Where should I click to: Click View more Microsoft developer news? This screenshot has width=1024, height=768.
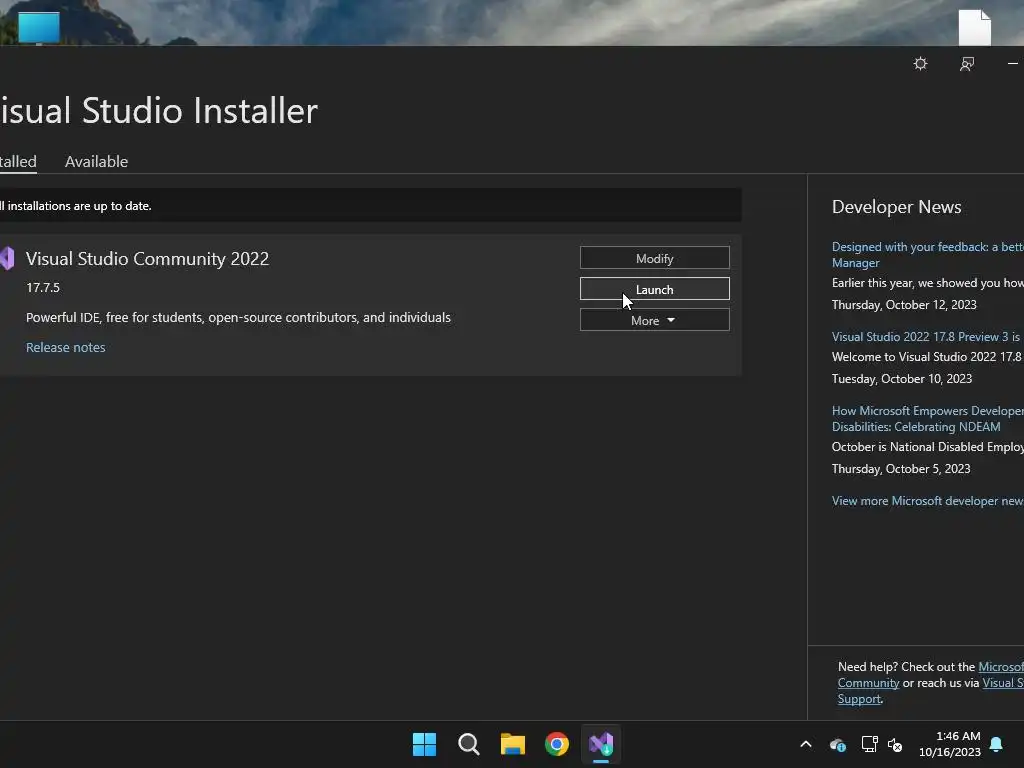coord(927,501)
